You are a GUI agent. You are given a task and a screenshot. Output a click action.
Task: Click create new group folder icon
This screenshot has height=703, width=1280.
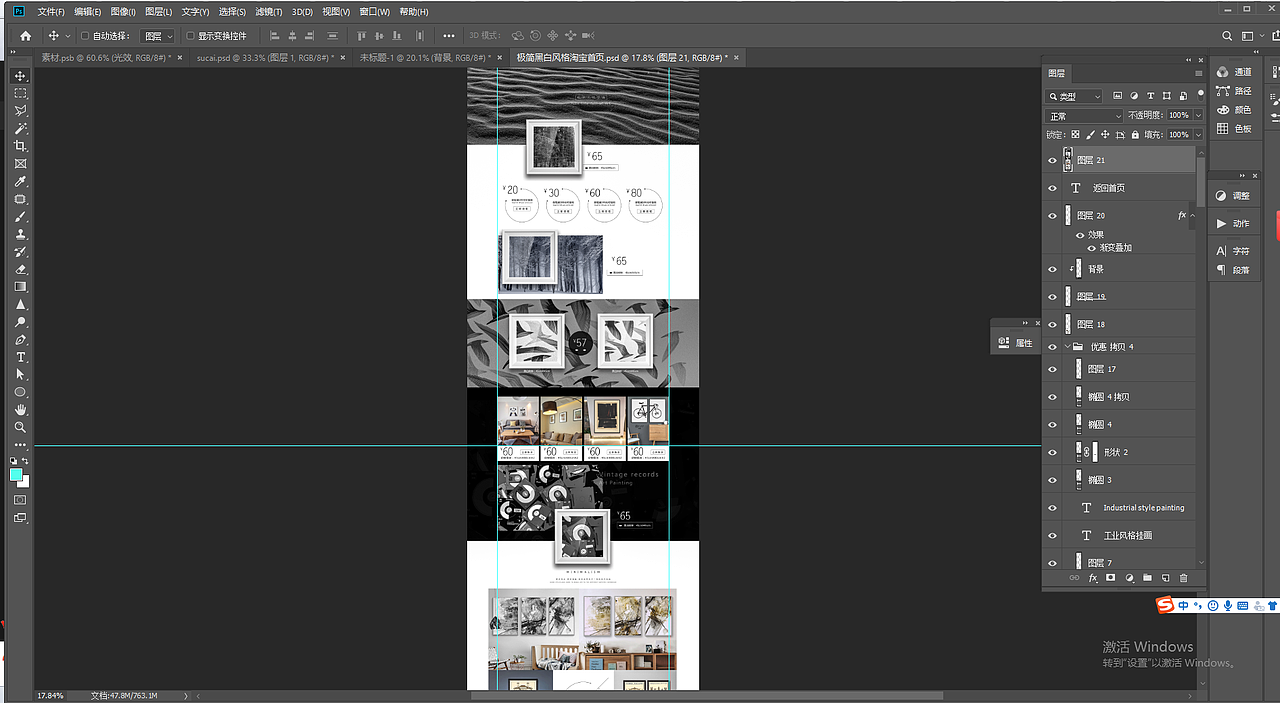coord(1147,578)
